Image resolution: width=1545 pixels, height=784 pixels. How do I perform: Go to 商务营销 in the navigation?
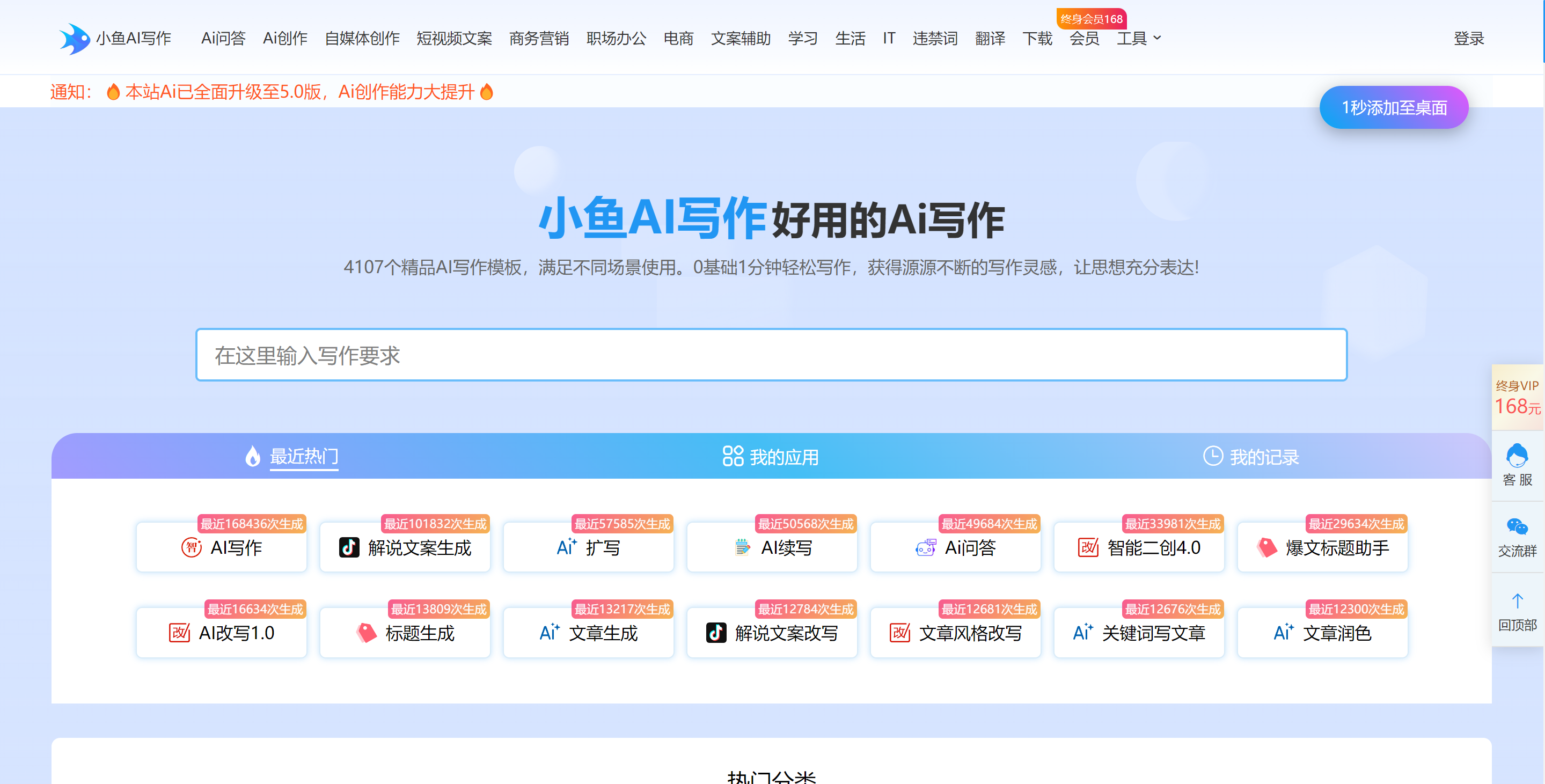[x=539, y=39]
